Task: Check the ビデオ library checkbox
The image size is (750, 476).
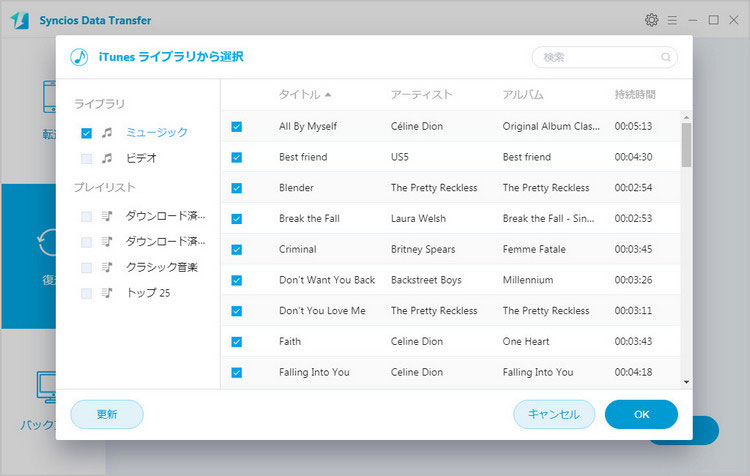Action: tap(87, 159)
